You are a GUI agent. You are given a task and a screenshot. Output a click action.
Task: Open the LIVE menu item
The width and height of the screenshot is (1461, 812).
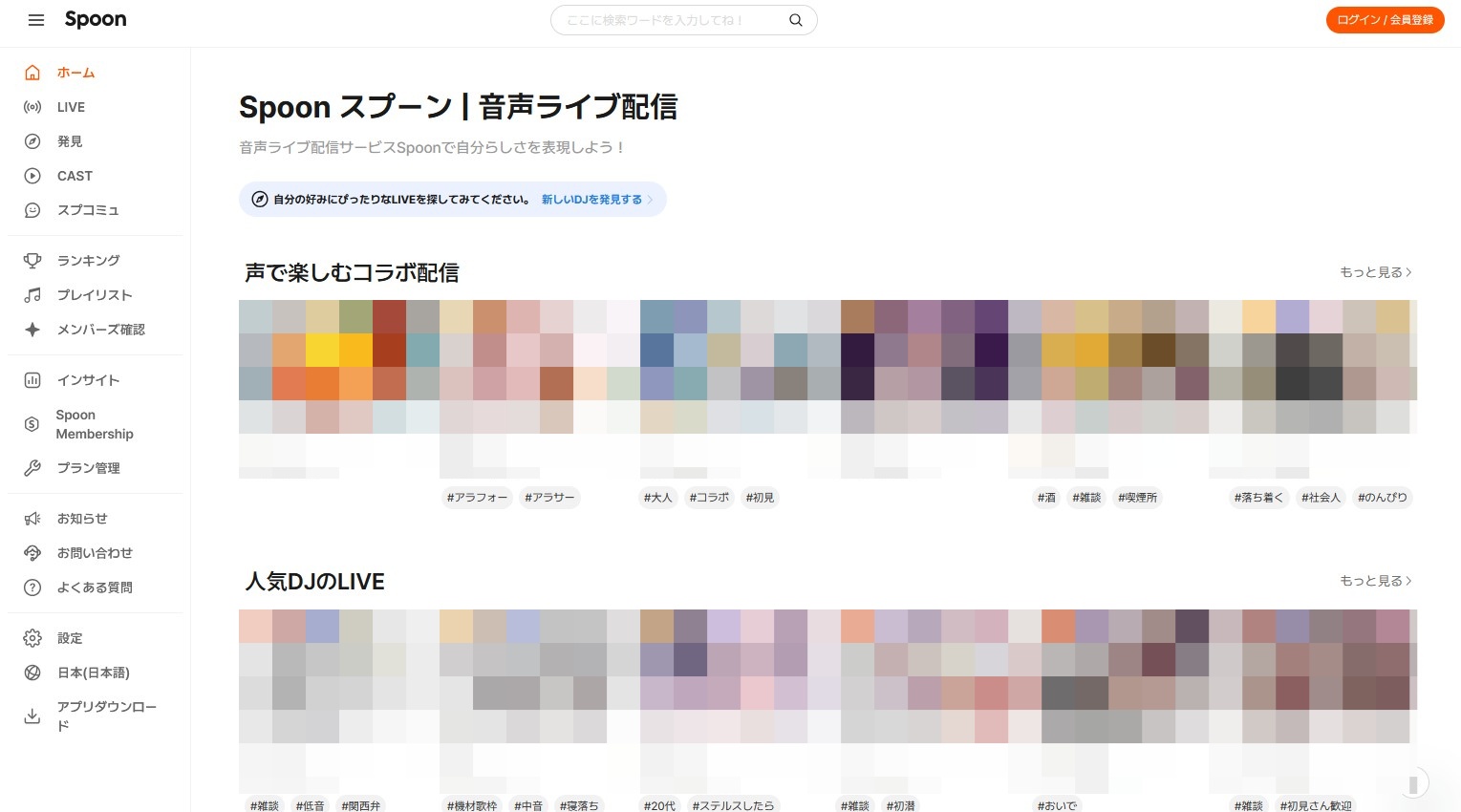coord(96,107)
